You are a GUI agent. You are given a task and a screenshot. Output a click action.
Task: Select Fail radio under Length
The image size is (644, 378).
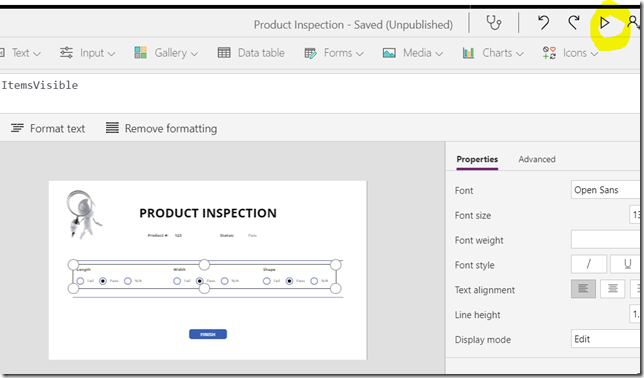(80, 281)
